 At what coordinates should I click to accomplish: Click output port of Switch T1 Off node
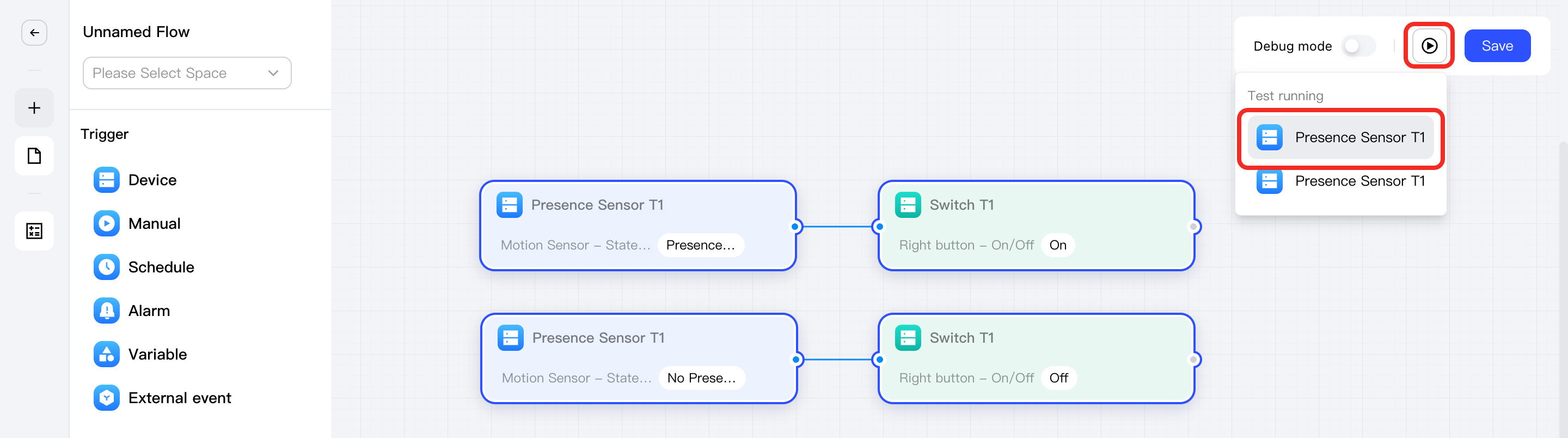1193,360
